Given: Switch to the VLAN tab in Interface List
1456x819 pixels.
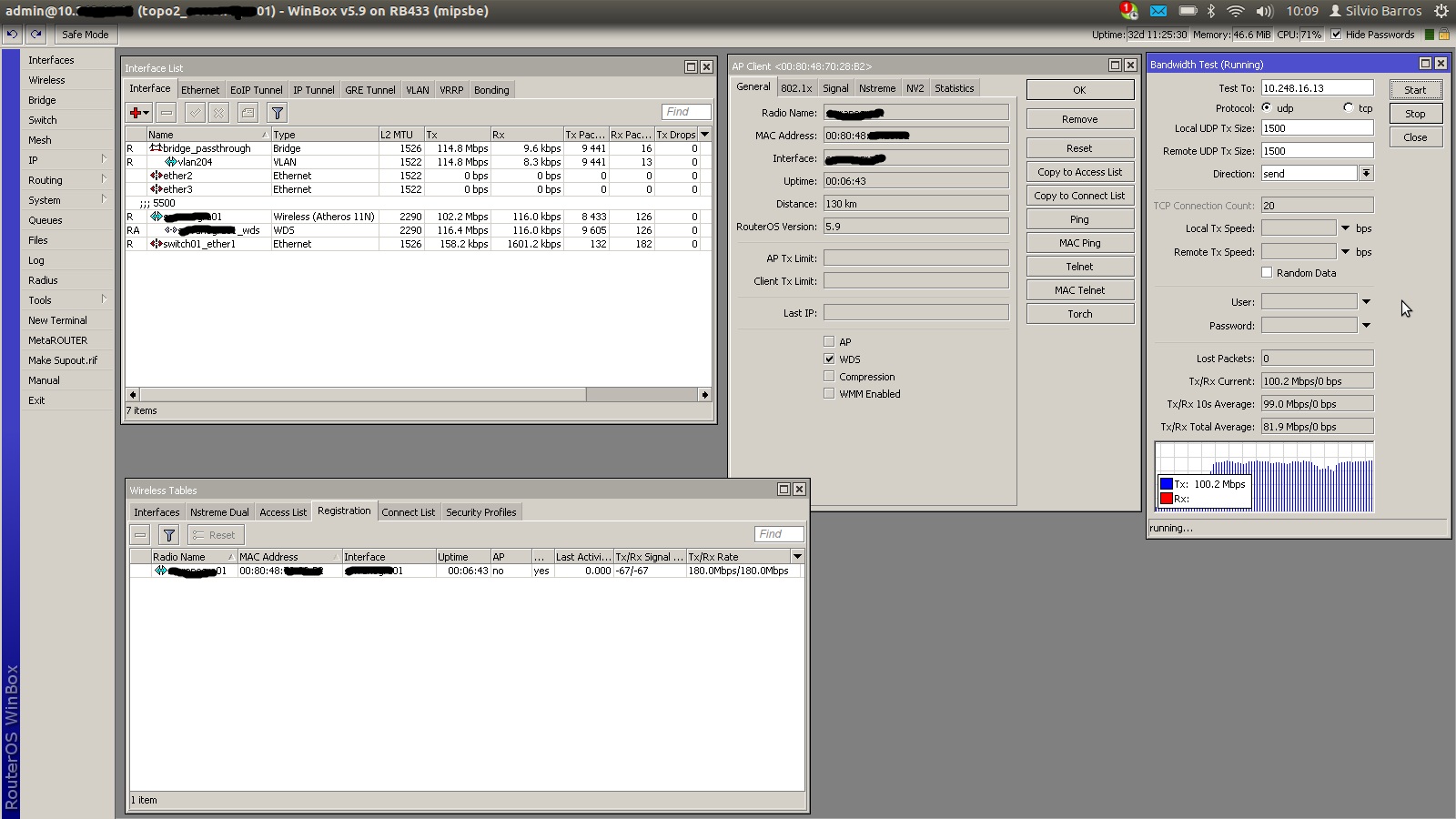Looking at the screenshot, I should tap(418, 89).
